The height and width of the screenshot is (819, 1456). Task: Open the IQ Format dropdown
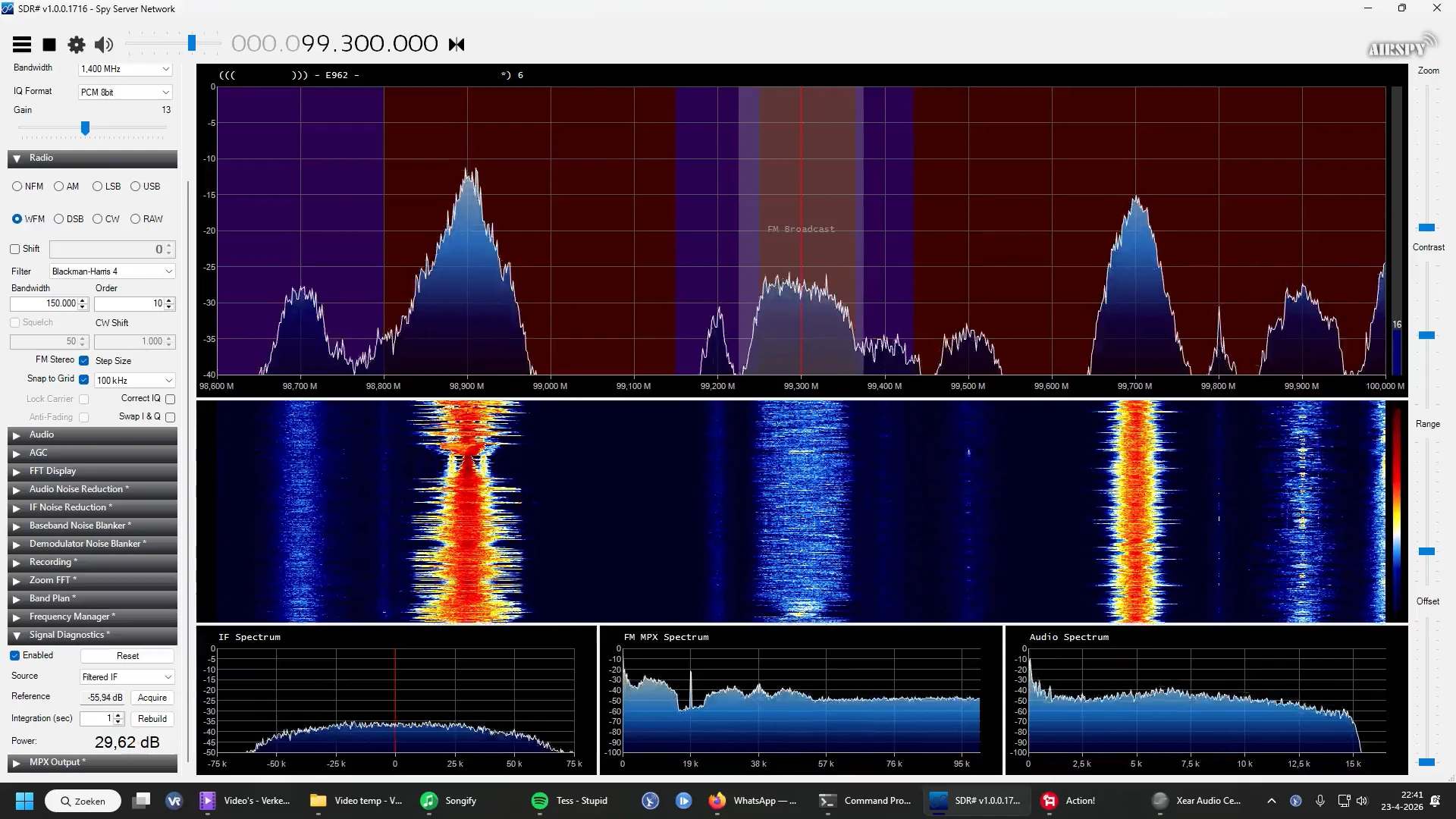point(125,92)
